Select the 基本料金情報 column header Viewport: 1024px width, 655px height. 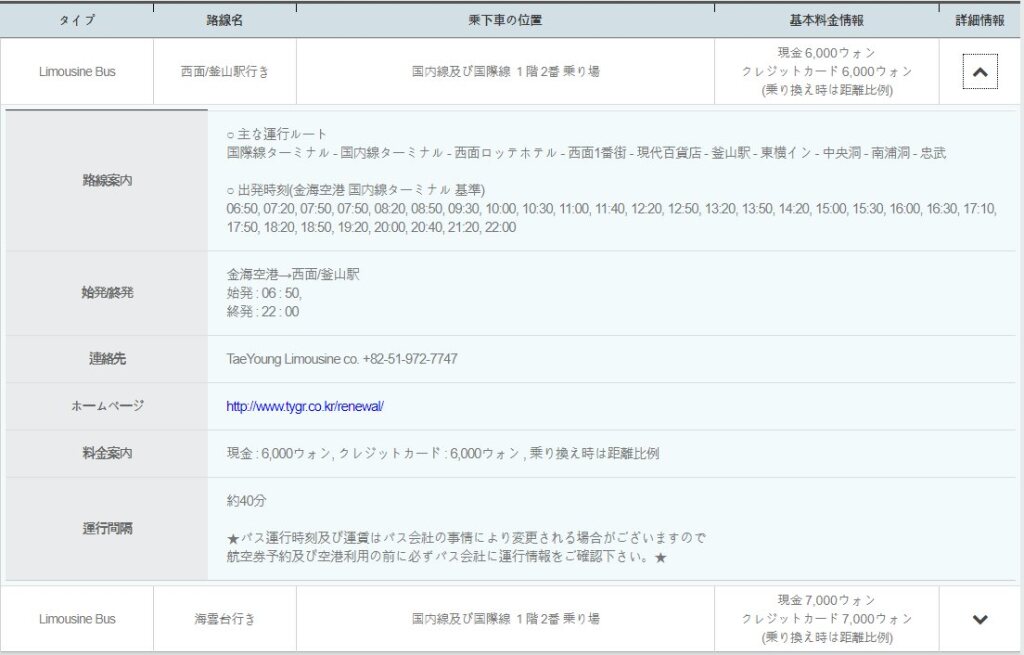[x=826, y=20]
